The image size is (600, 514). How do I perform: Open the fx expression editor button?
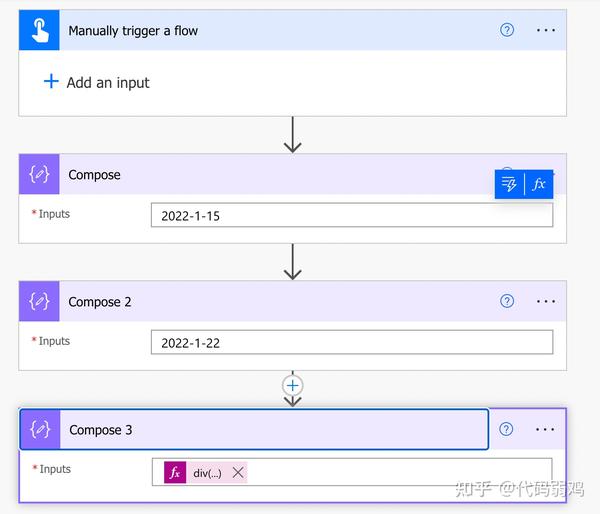coord(539,184)
